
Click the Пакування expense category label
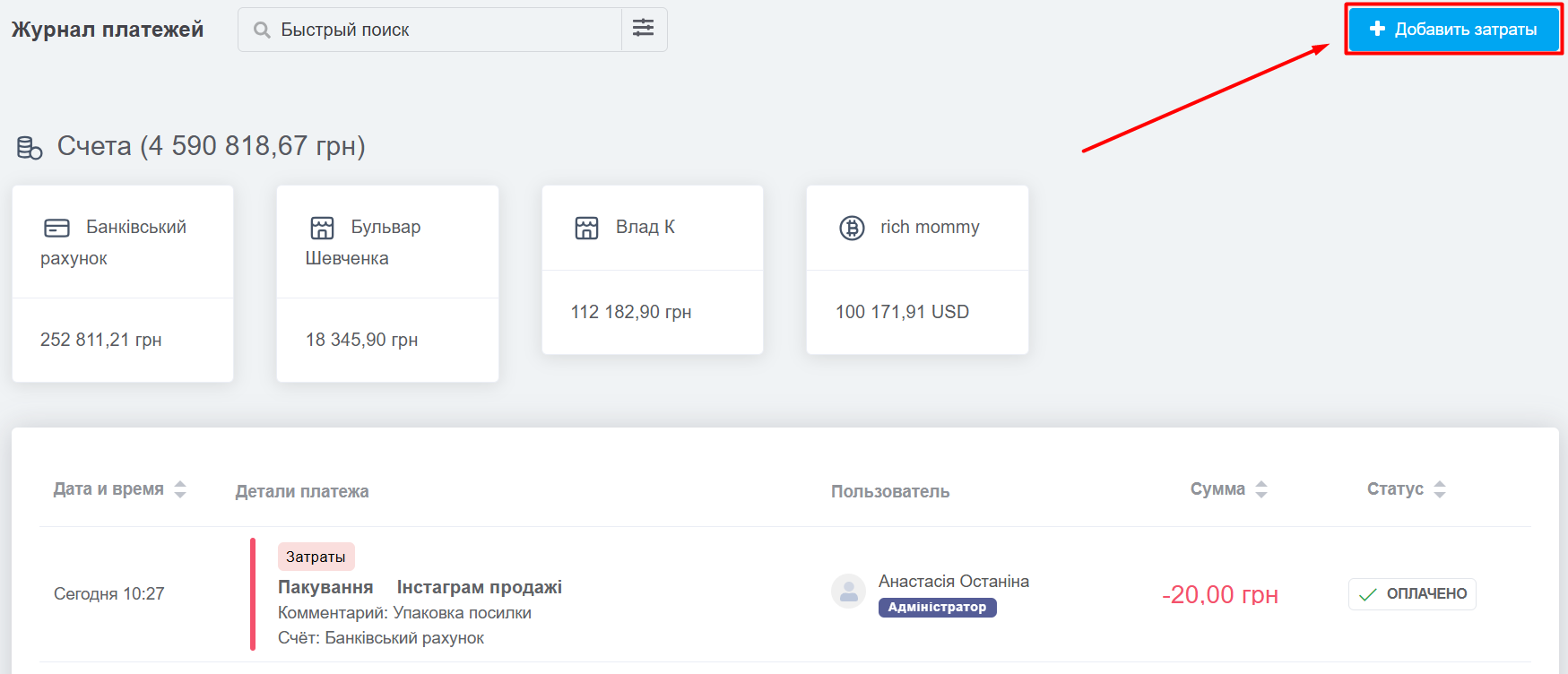coord(325,587)
